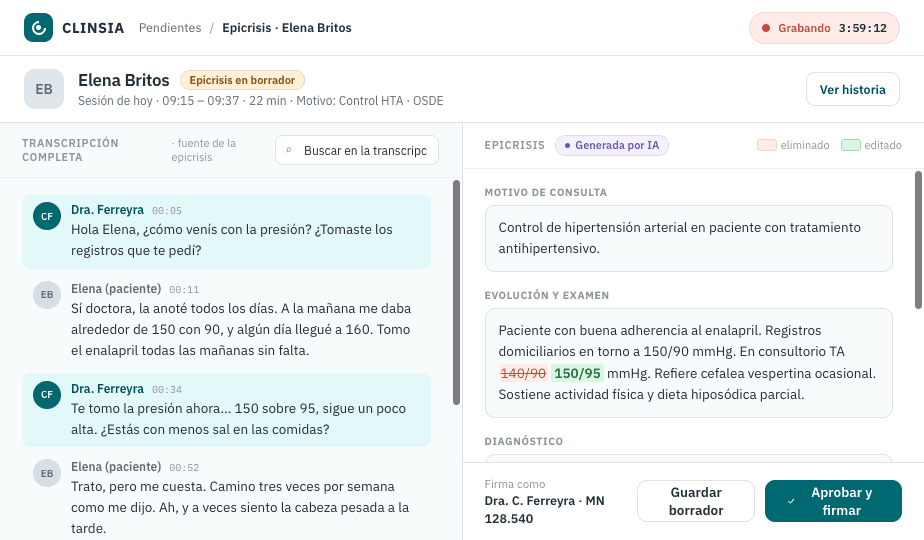The image size is (924, 540).
Task: Click the Evolución y examen text box
Action: [688, 363]
